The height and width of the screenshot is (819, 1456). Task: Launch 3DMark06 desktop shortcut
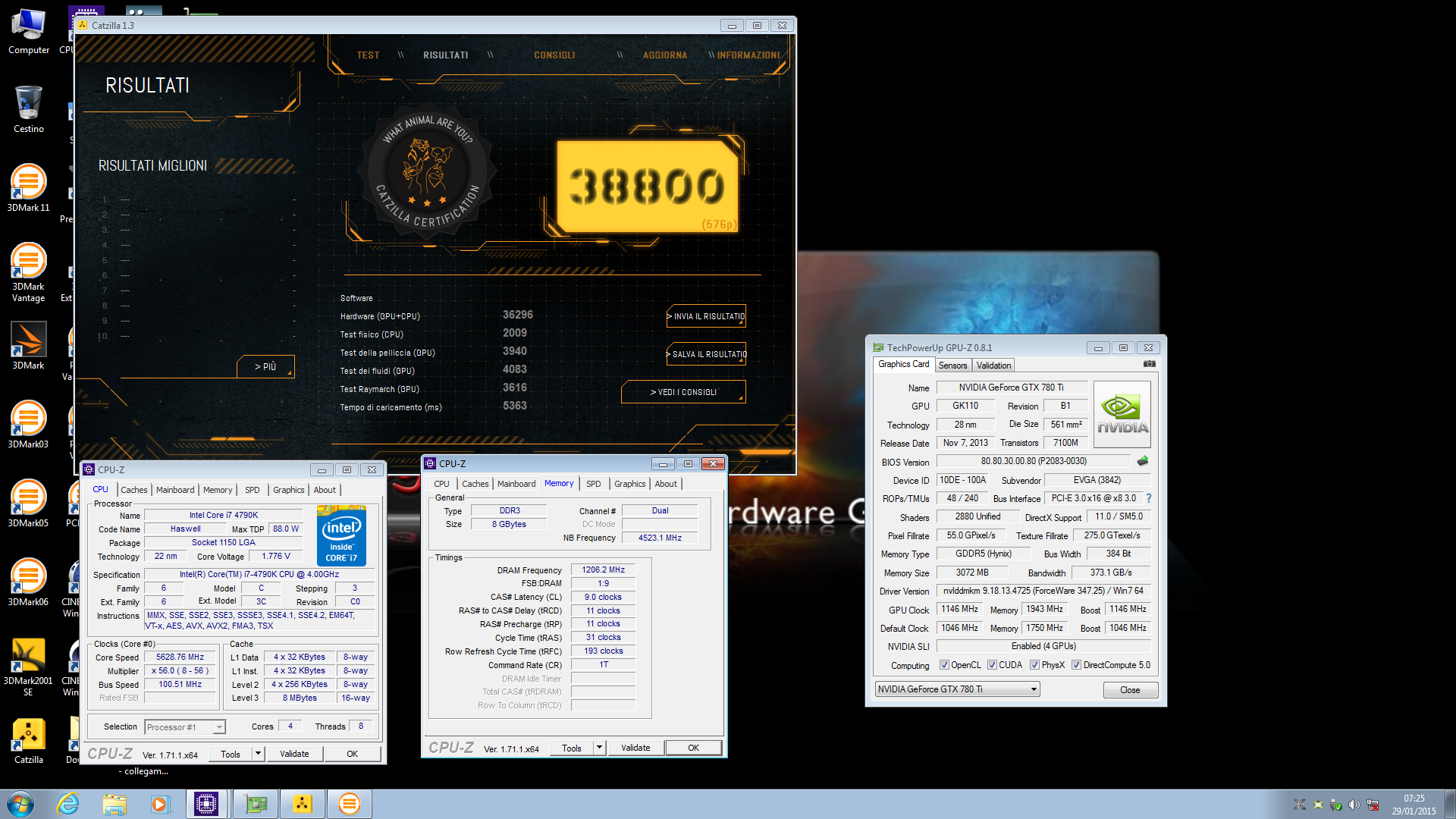click(28, 582)
